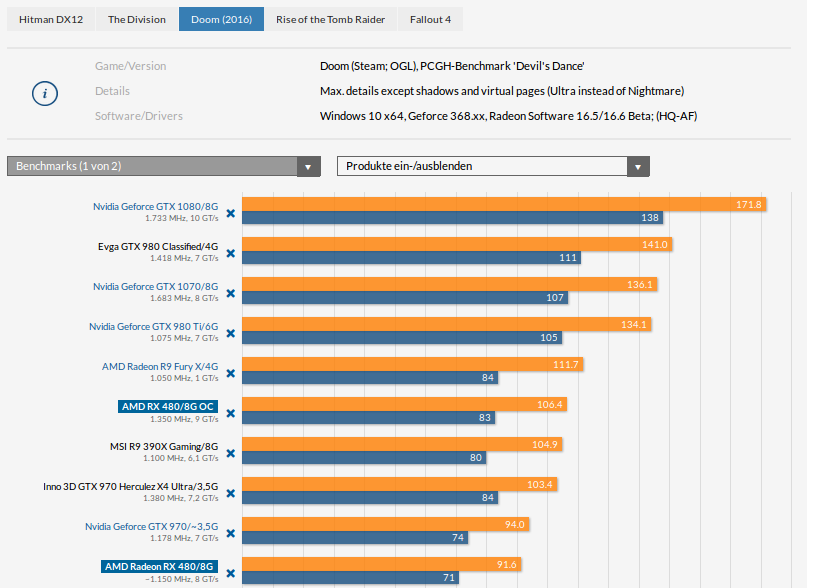This screenshot has height=588, width=829.
Task: Click orange 94.0 bar for GTX 970
Action: click(x=386, y=524)
